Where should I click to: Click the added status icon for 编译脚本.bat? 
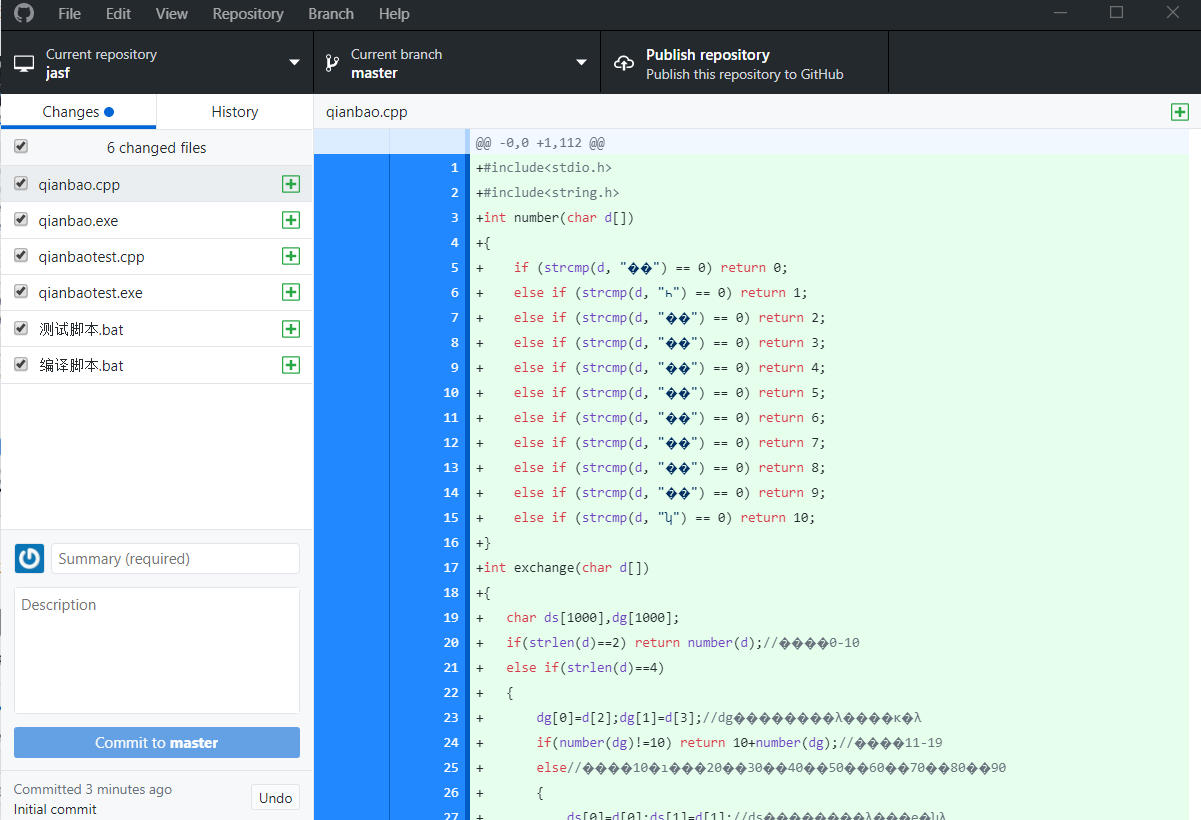291,365
